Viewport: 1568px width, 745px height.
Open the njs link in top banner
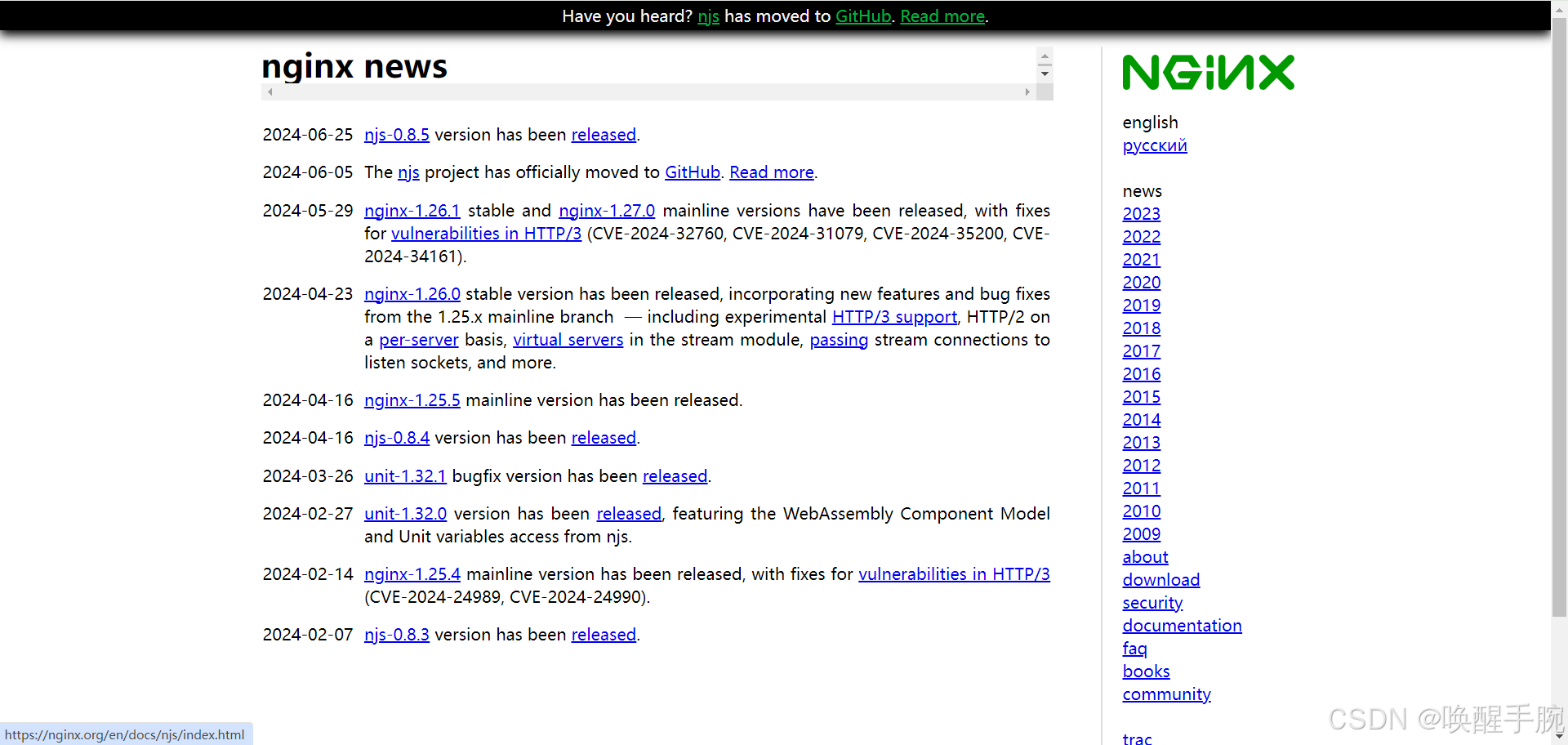708,16
